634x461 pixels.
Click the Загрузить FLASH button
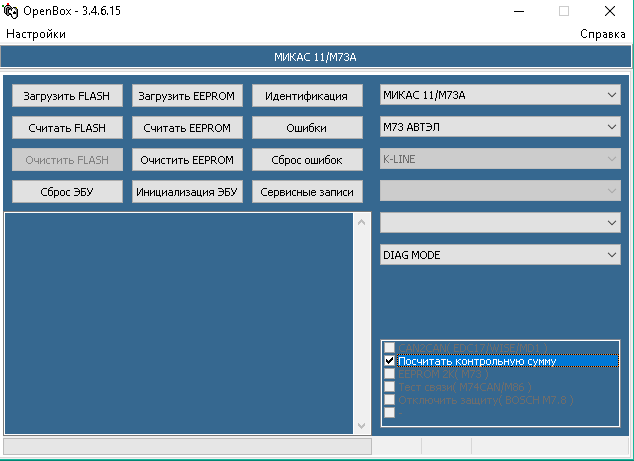pyautogui.click(x=68, y=96)
